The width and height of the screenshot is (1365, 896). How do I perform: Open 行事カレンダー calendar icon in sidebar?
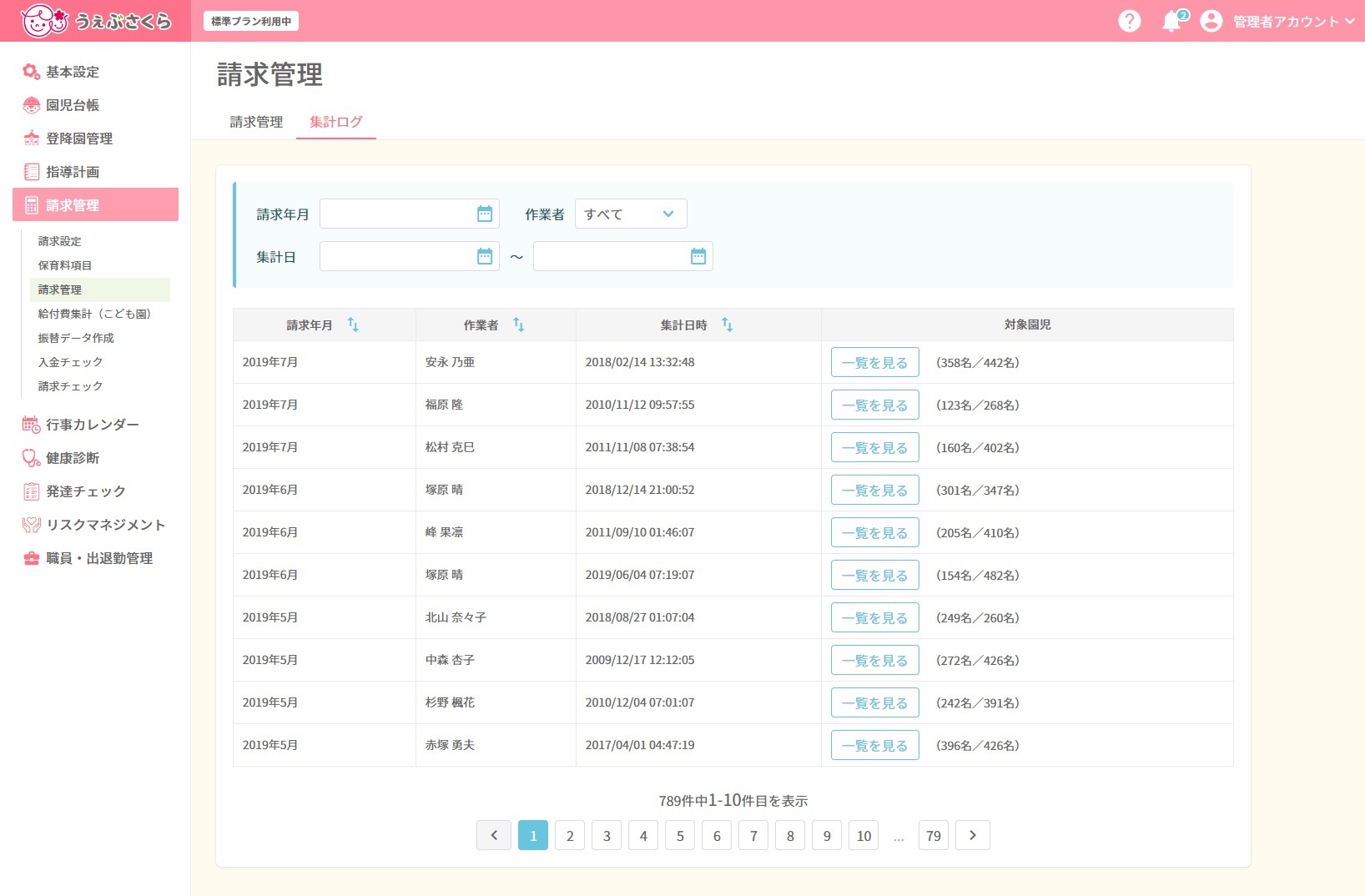32,425
